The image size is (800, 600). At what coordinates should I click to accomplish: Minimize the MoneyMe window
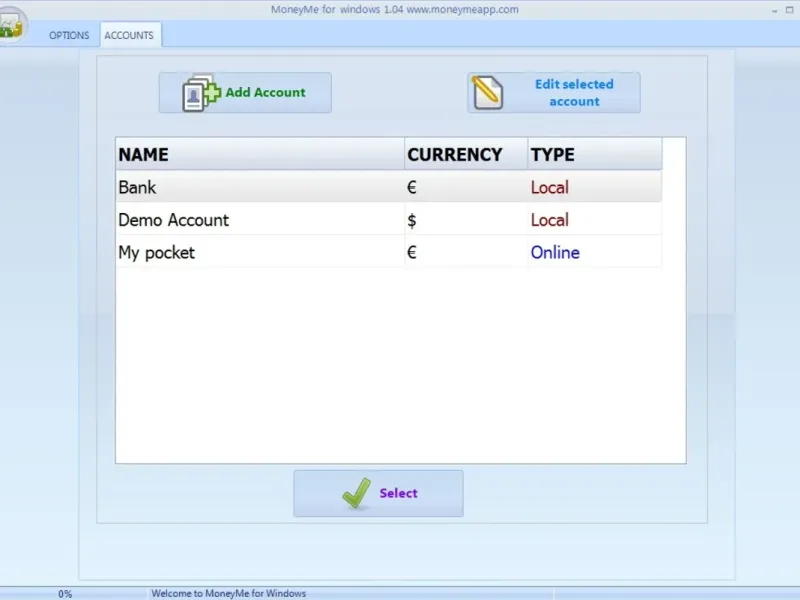click(x=774, y=10)
